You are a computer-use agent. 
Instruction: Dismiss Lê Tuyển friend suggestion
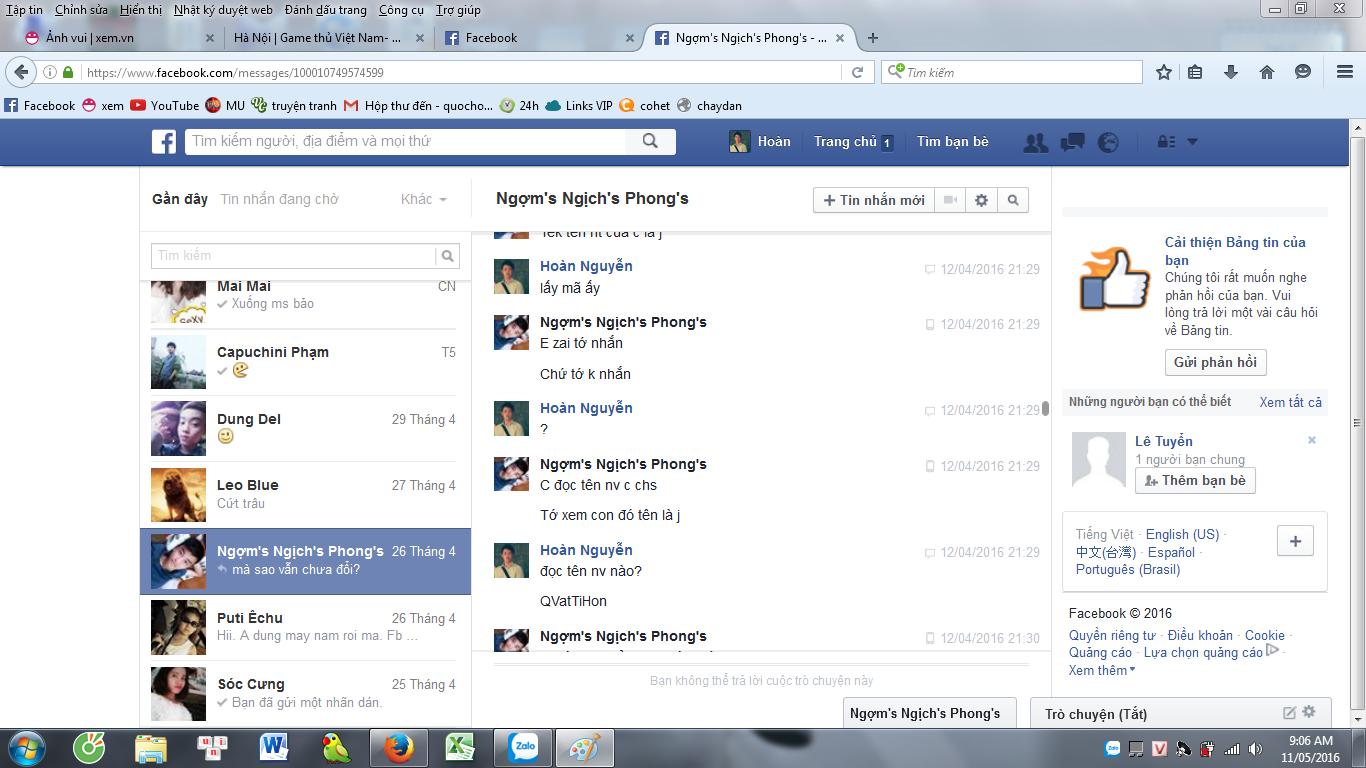[x=1312, y=440]
